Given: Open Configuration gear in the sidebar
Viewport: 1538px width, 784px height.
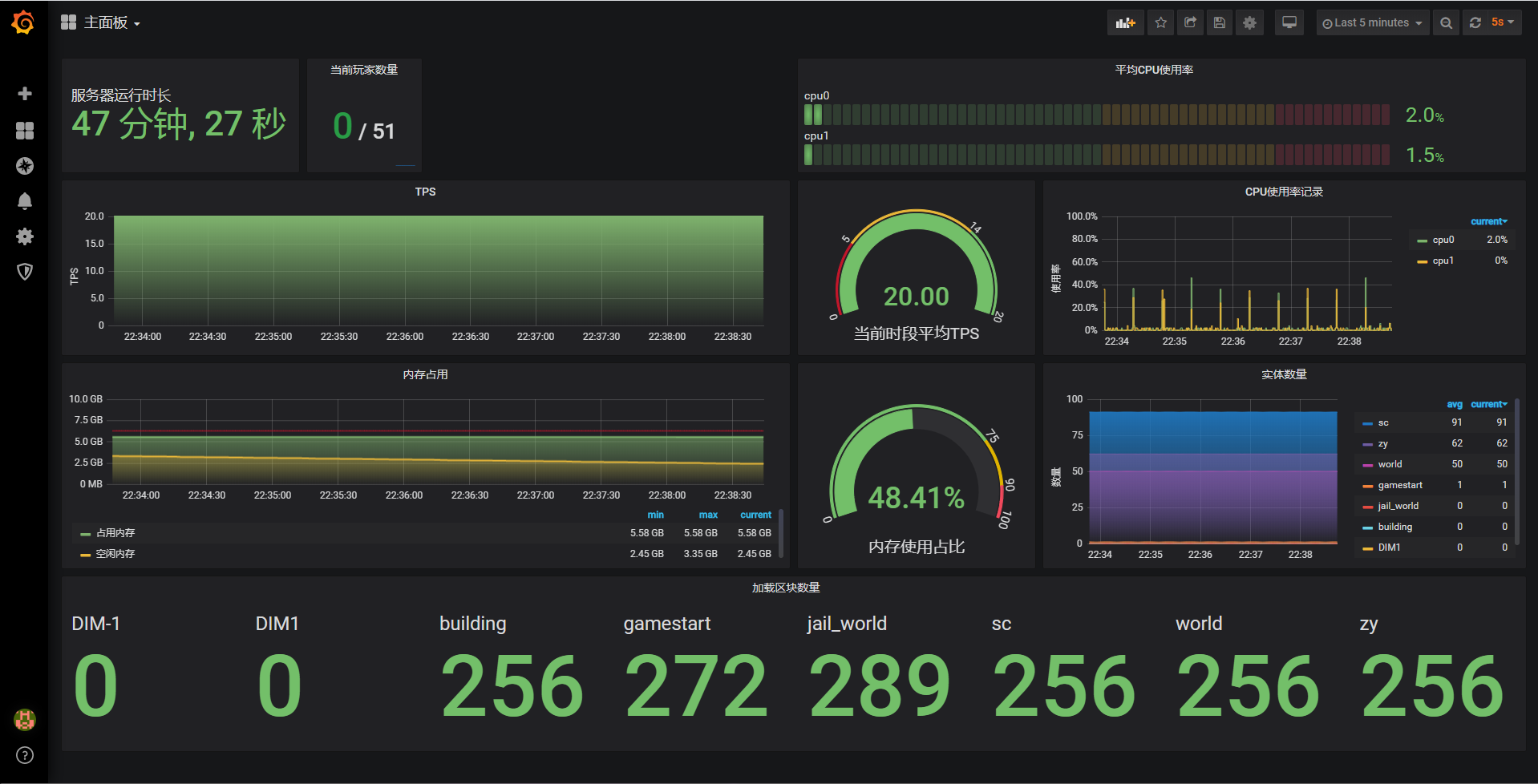Looking at the screenshot, I should (x=25, y=236).
